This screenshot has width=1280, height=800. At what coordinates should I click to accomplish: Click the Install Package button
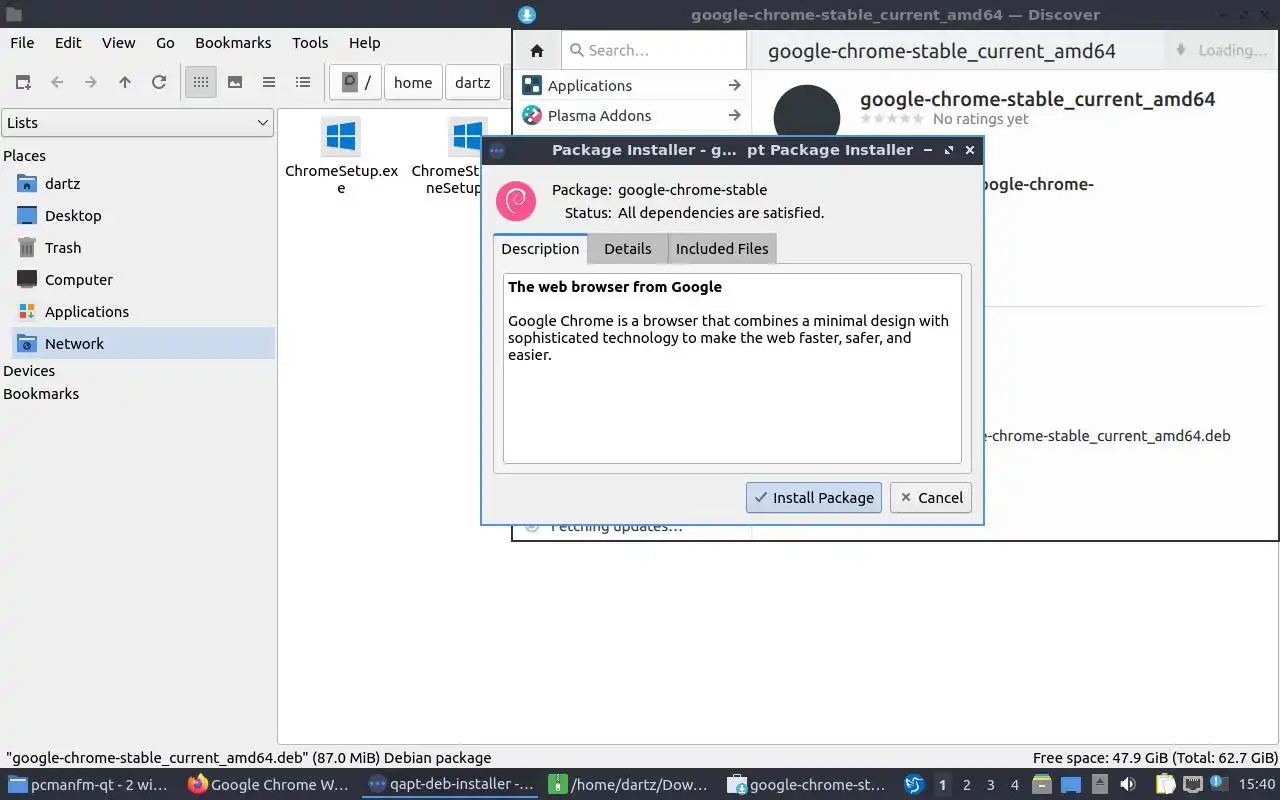pyautogui.click(x=814, y=497)
